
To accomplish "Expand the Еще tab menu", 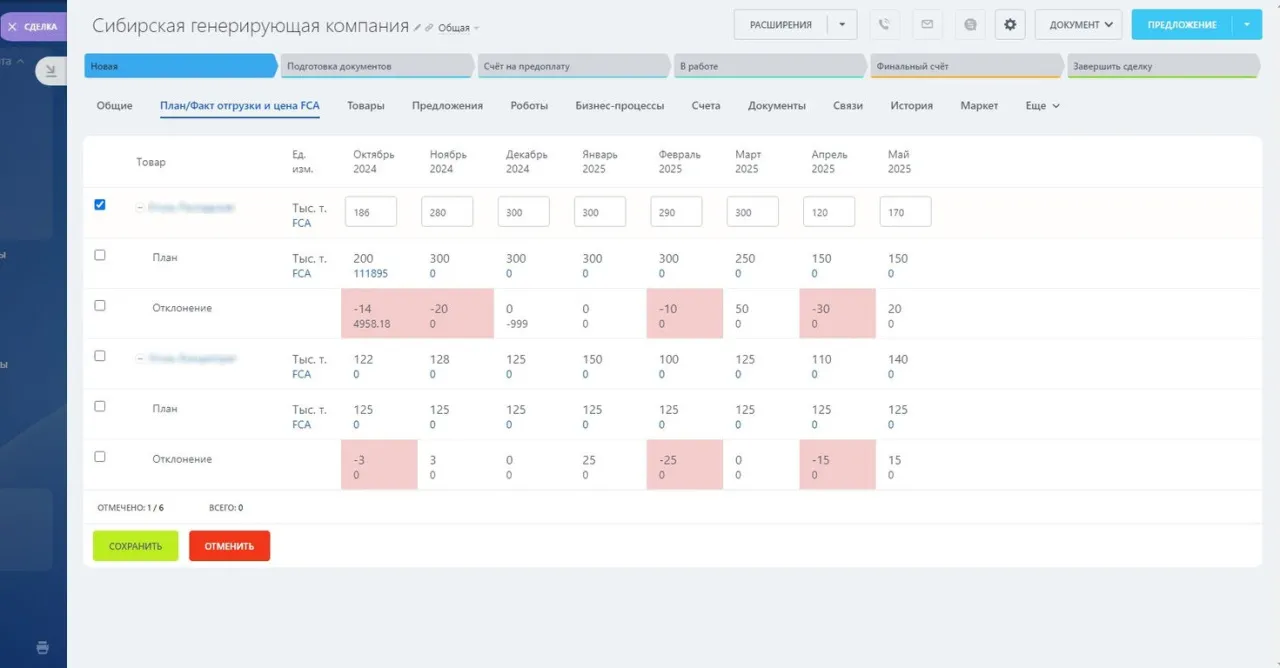I will pyautogui.click(x=1042, y=106).
